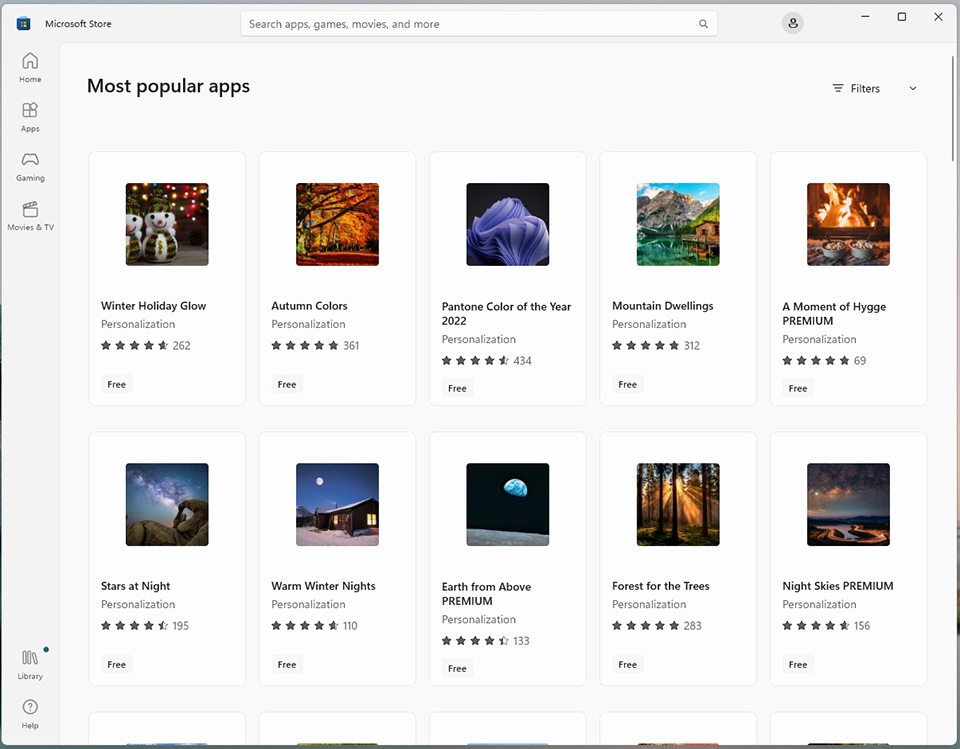
Task: Open the Library in sidebar
Action: 30,664
